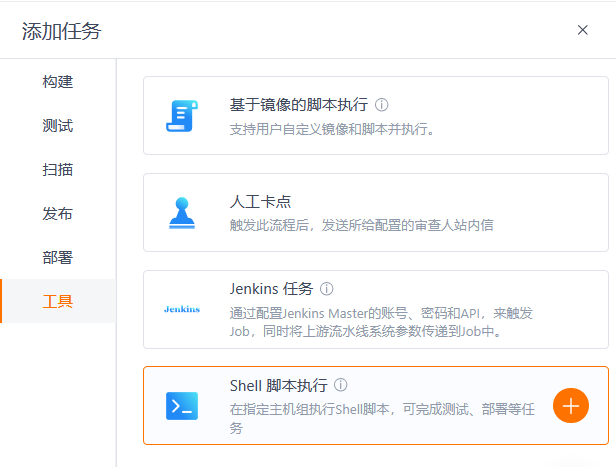Choose the Jenkins 任务 title

tap(271, 289)
